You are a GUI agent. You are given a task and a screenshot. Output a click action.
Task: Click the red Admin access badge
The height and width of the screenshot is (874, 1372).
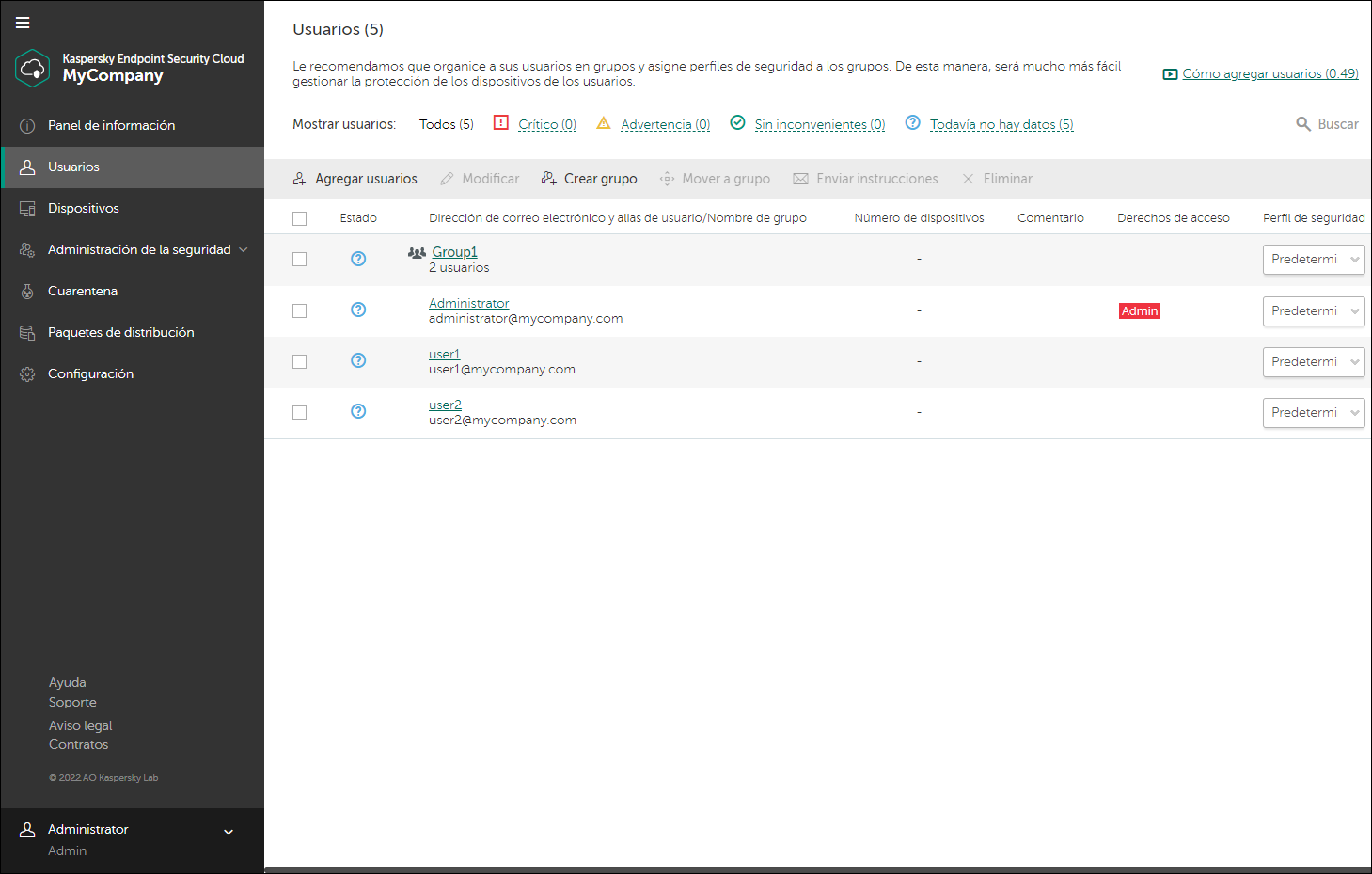tap(1140, 311)
